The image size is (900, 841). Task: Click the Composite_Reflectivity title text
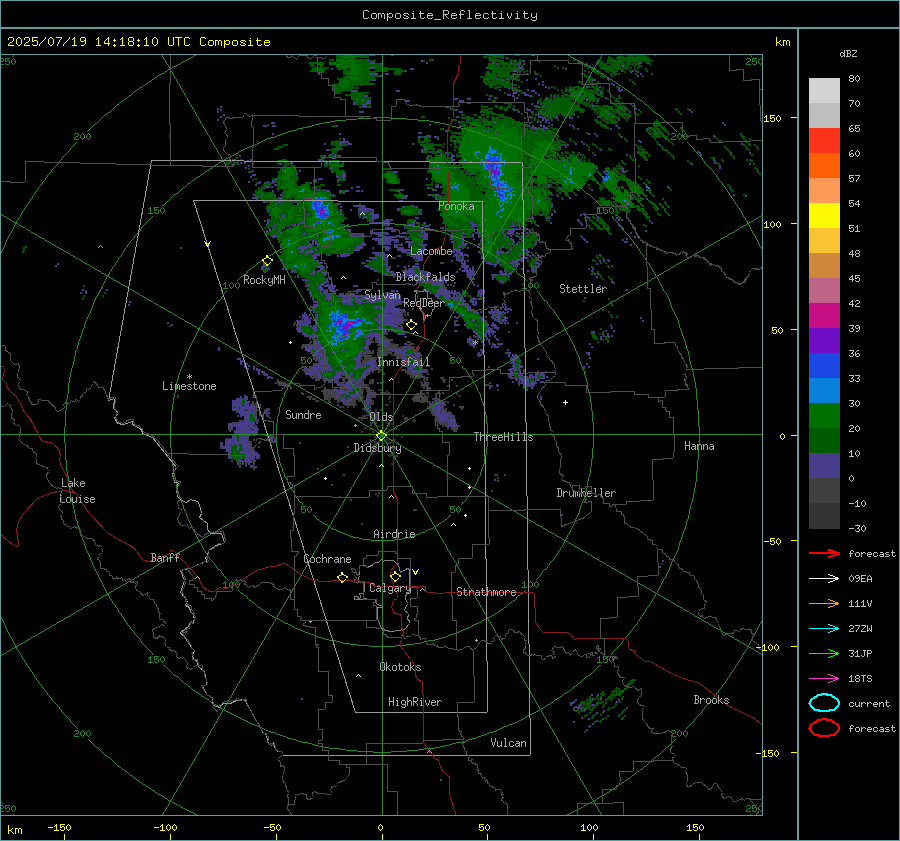(450, 15)
